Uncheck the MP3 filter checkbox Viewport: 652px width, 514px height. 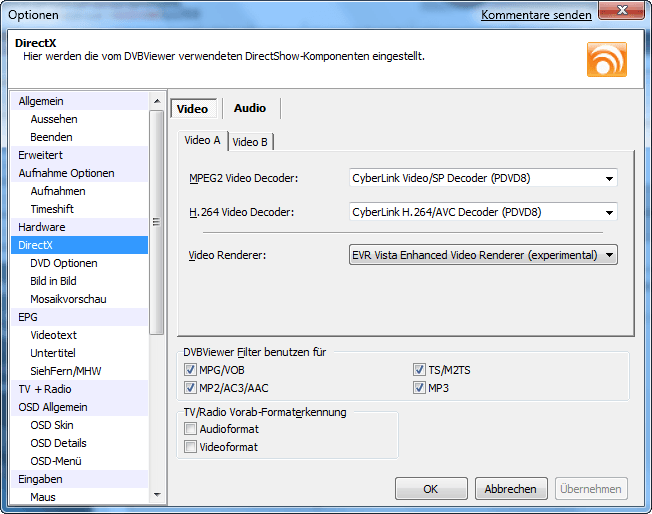tap(419, 388)
